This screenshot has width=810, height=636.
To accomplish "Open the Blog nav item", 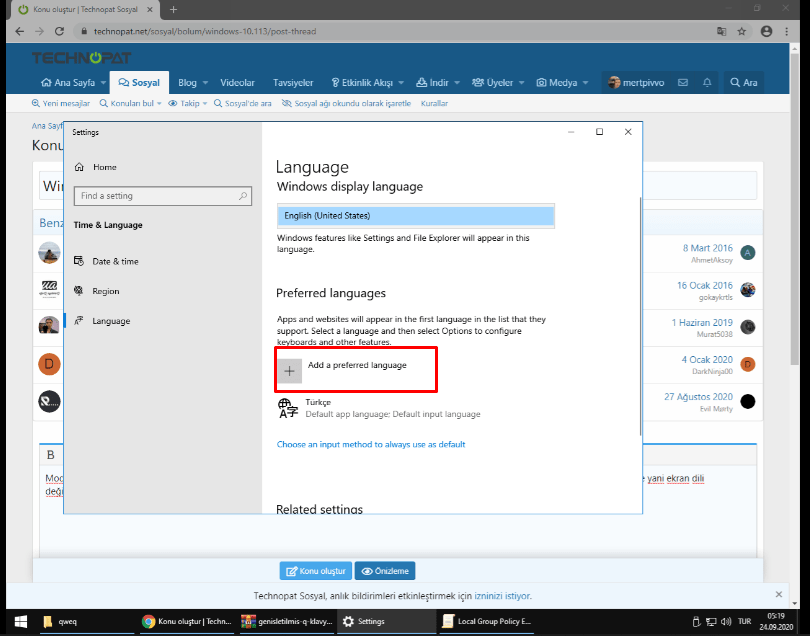I will (187, 83).
